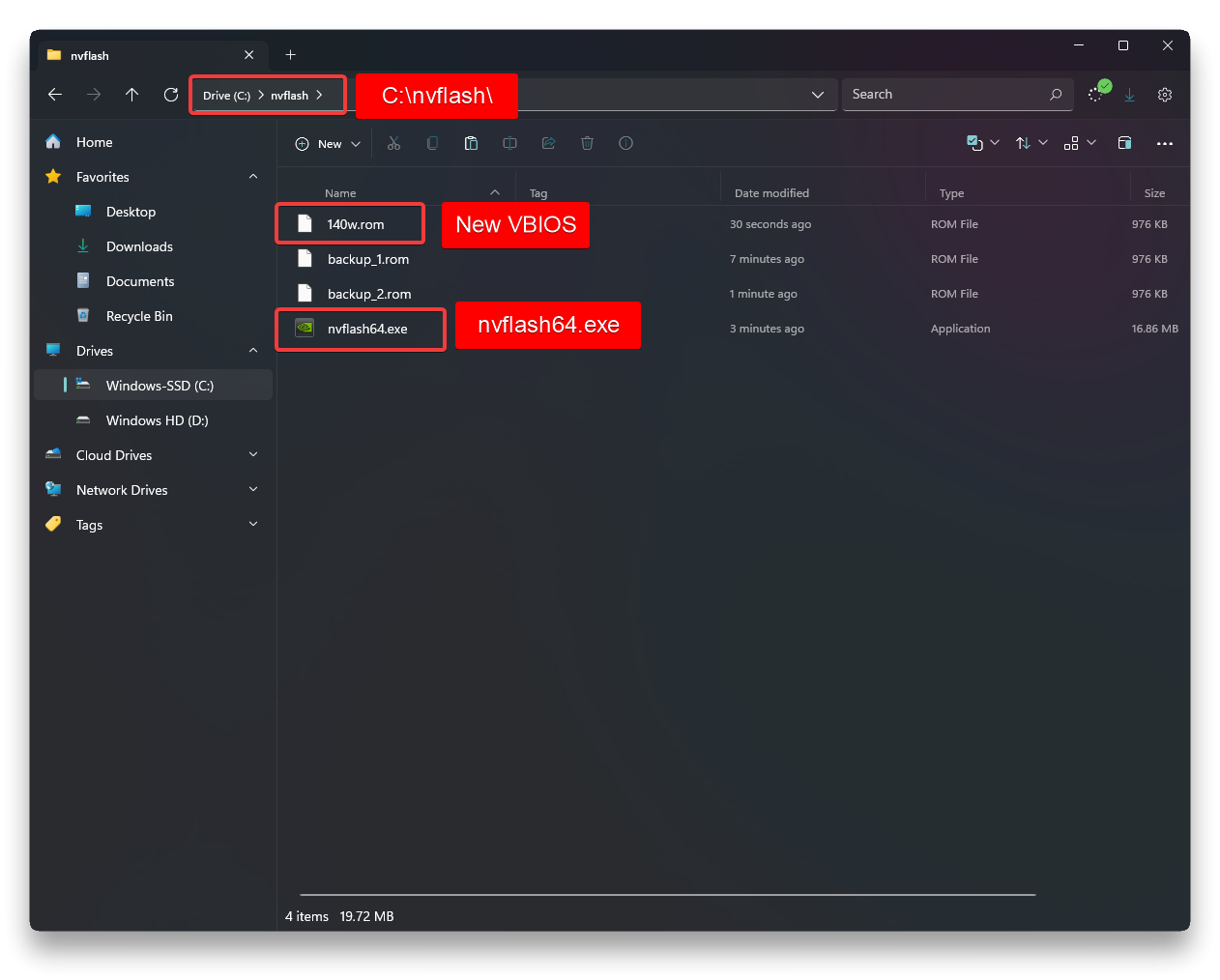Select Windows HD (D:) in sidebar
The image size is (1220, 980).
(x=157, y=420)
